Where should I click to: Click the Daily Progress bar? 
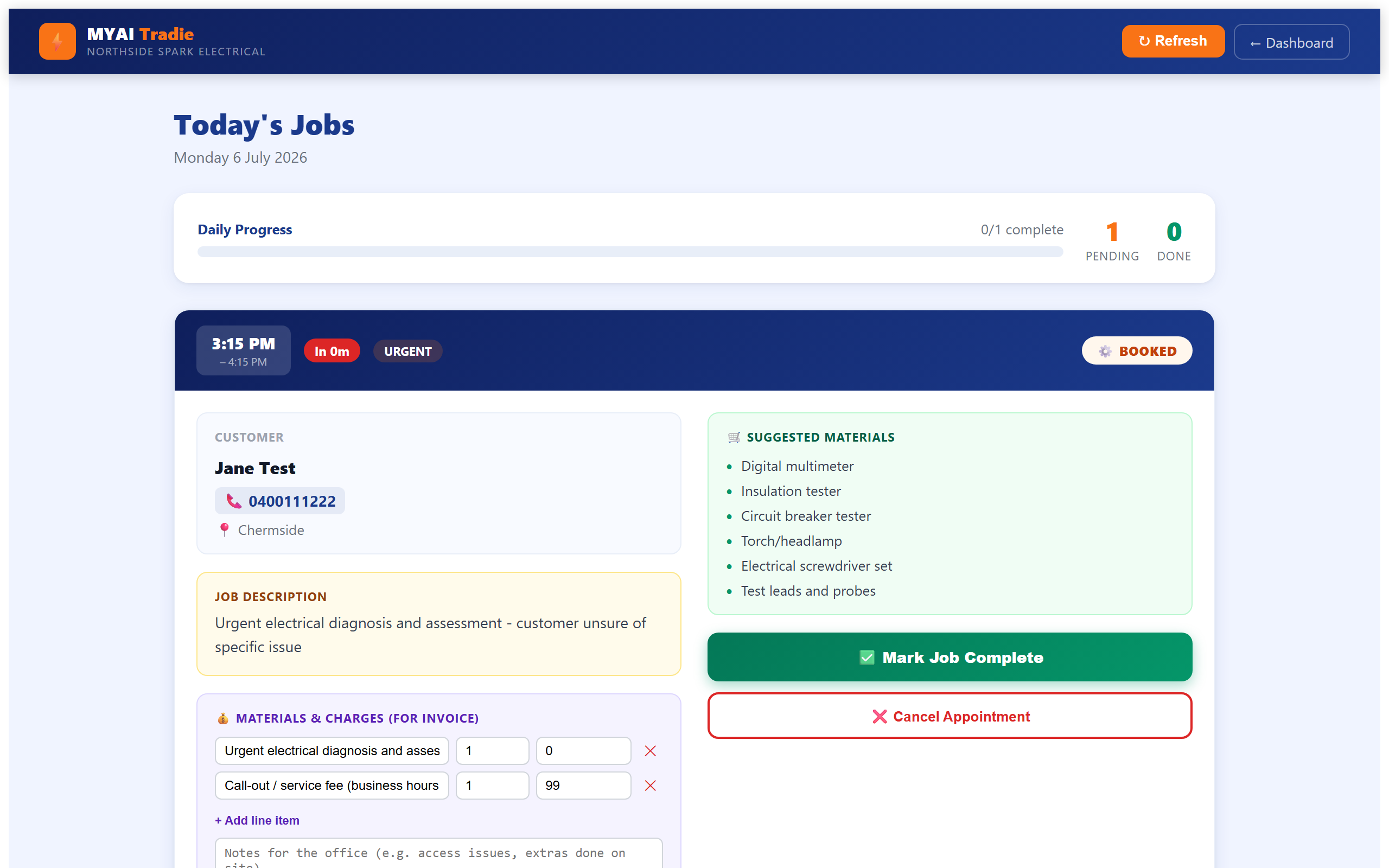click(630, 252)
